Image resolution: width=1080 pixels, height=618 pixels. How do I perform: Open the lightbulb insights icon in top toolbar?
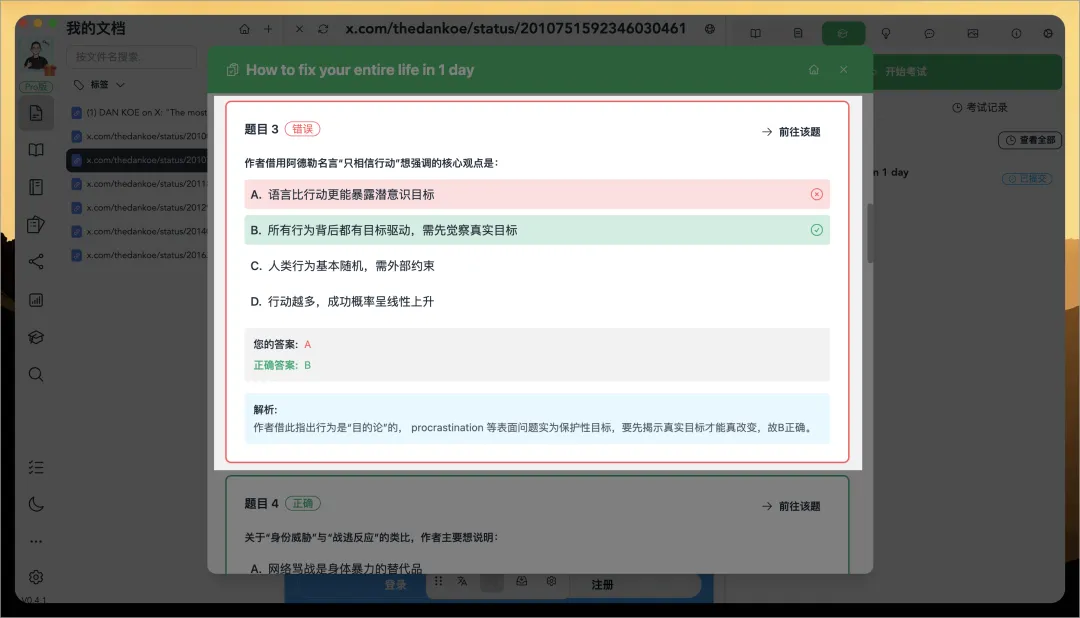click(886, 32)
